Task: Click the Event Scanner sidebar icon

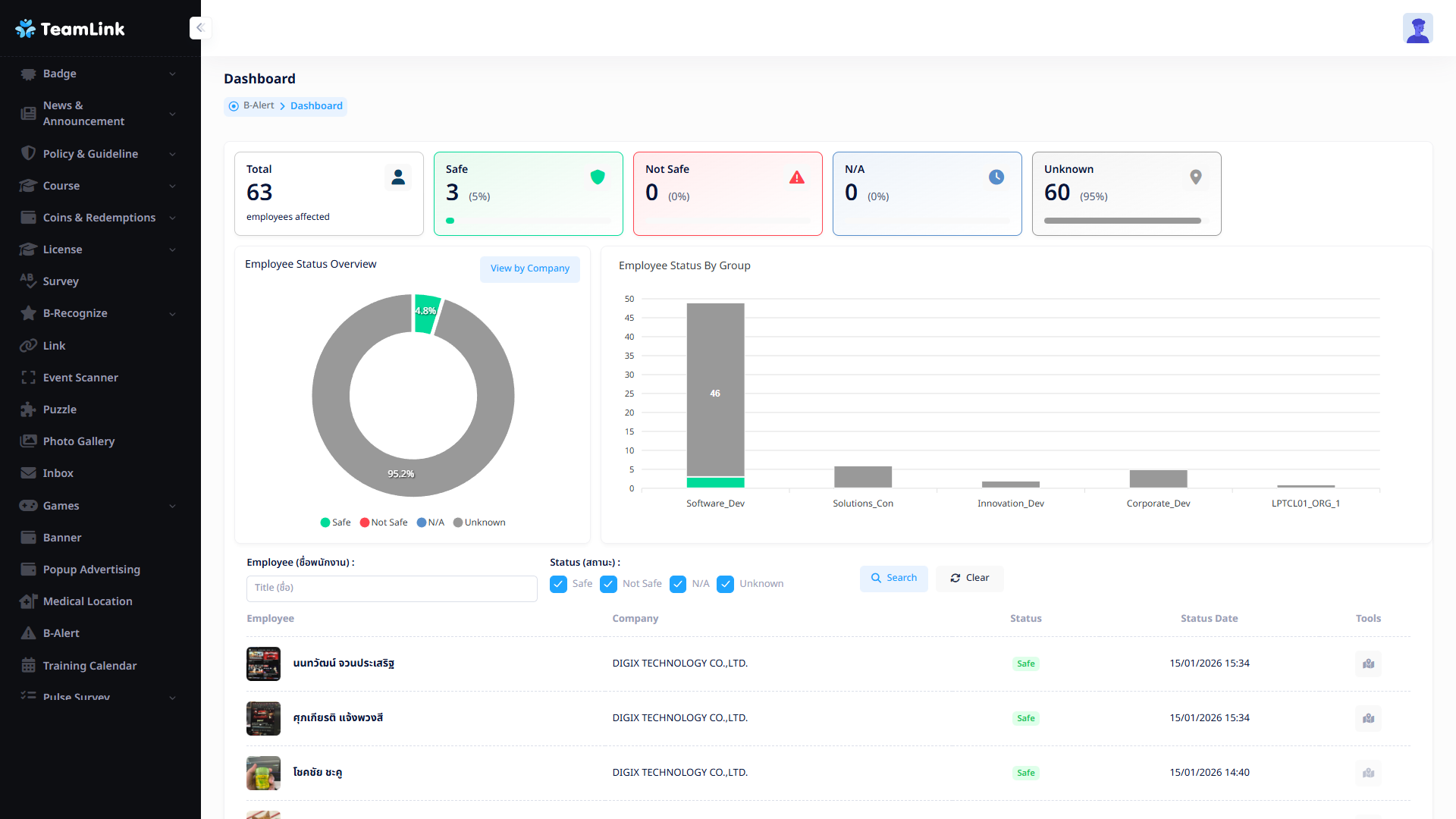Action: [28, 378]
